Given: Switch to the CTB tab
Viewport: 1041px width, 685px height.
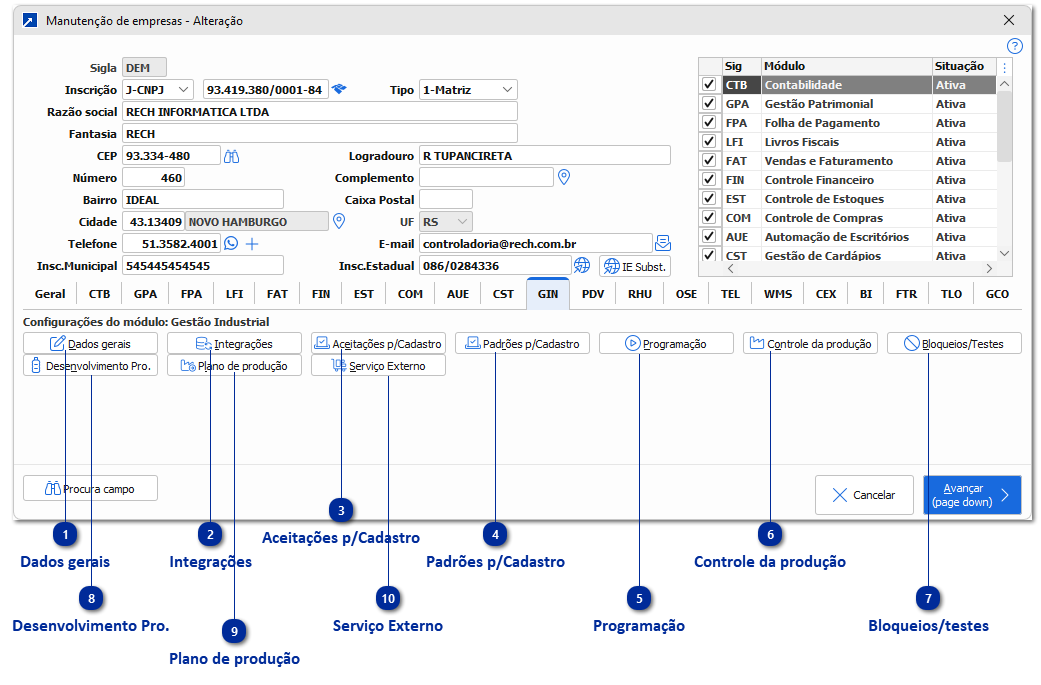Looking at the screenshot, I should [x=100, y=294].
